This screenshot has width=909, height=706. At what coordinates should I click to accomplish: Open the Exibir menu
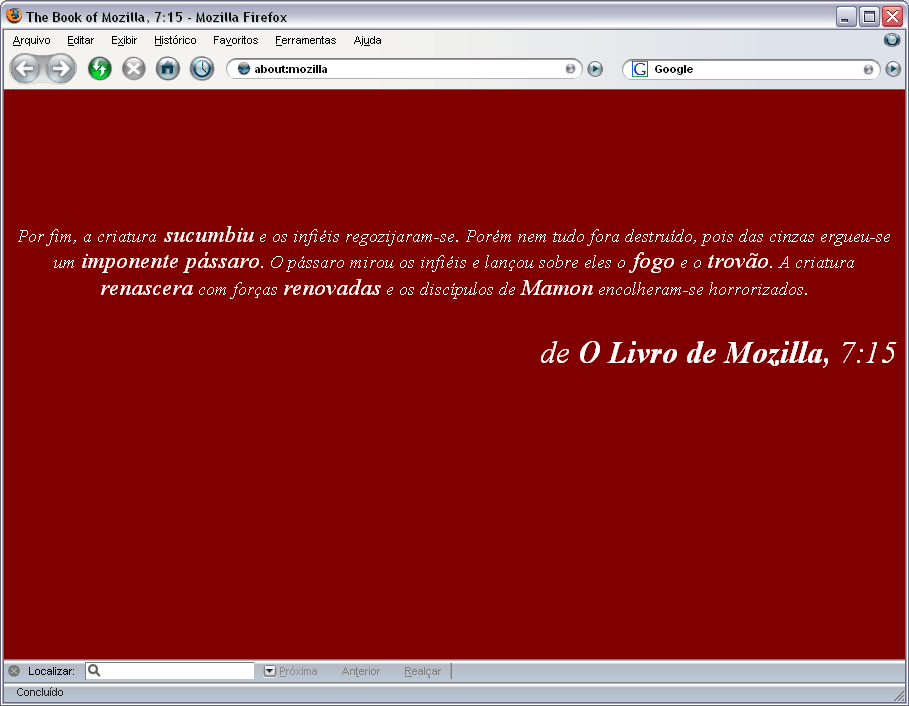coord(124,40)
